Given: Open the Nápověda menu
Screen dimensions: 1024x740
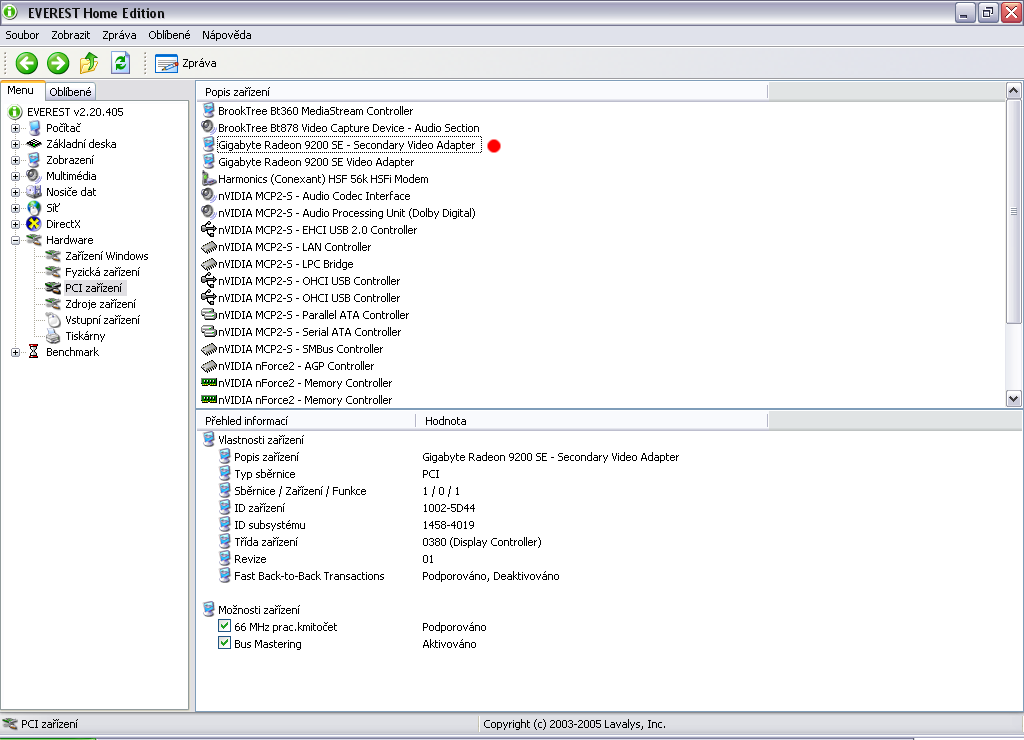Looking at the screenshot, I should pyautogui.click(x=227, y=35).
